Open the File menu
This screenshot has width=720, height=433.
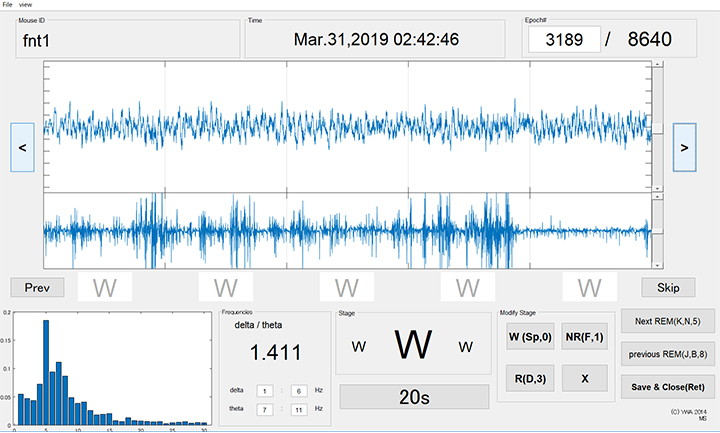8,5
